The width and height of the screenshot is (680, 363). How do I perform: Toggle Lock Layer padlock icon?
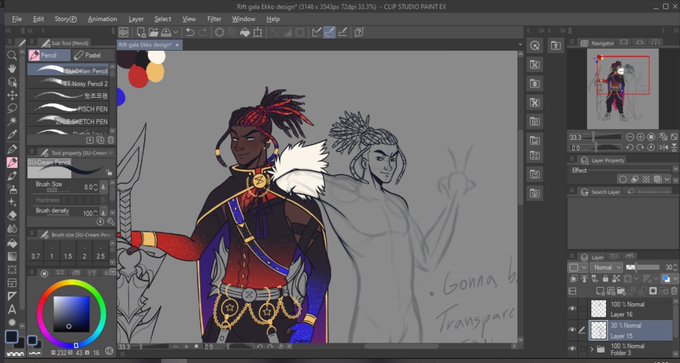coord(605,279)
